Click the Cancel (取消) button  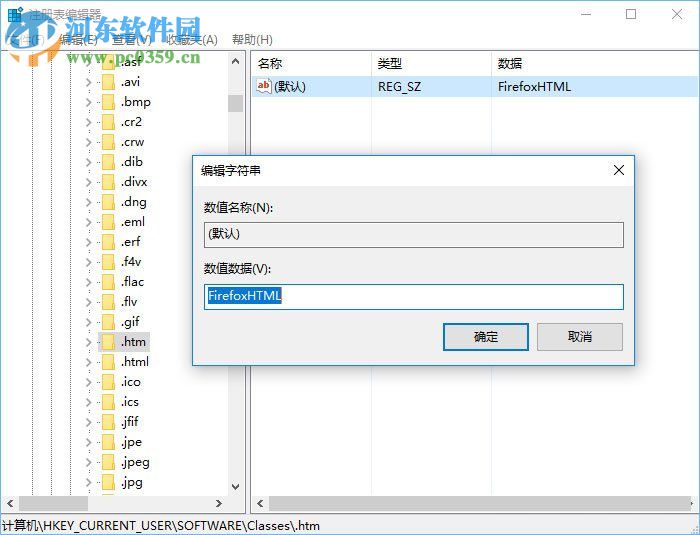click(579, 337)
